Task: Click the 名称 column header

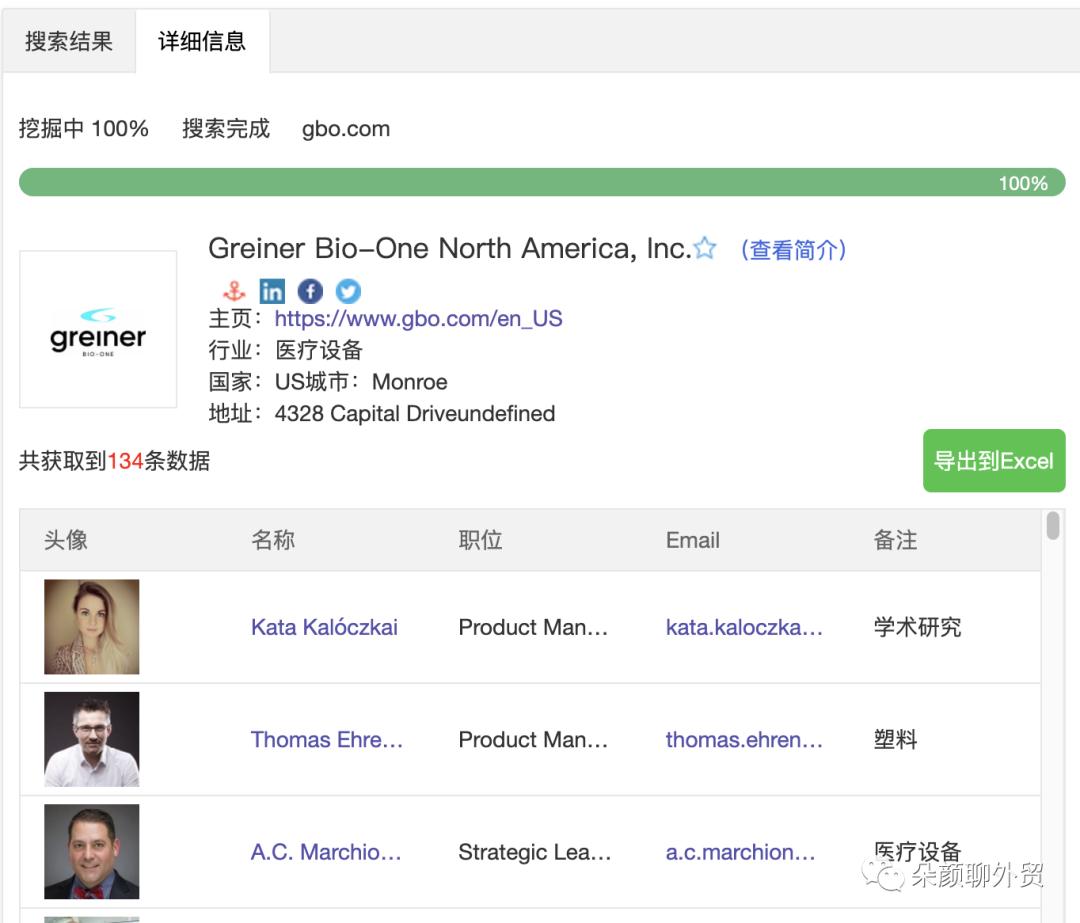Action: point(273,539)
